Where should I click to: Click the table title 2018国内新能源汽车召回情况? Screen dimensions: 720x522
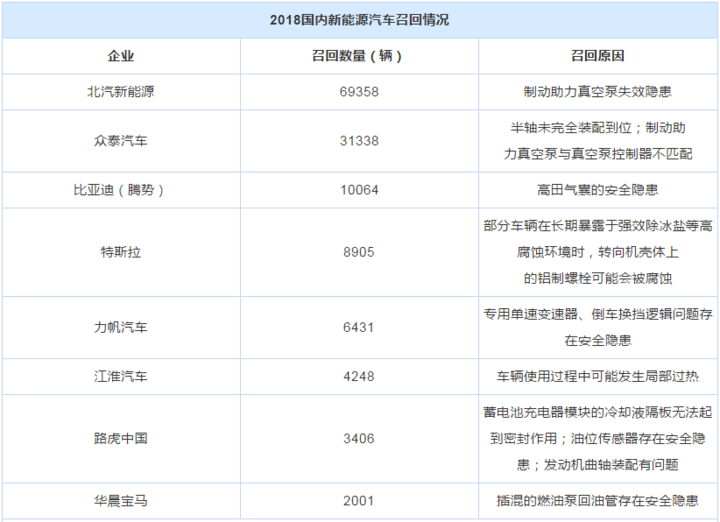pos(359,20)
